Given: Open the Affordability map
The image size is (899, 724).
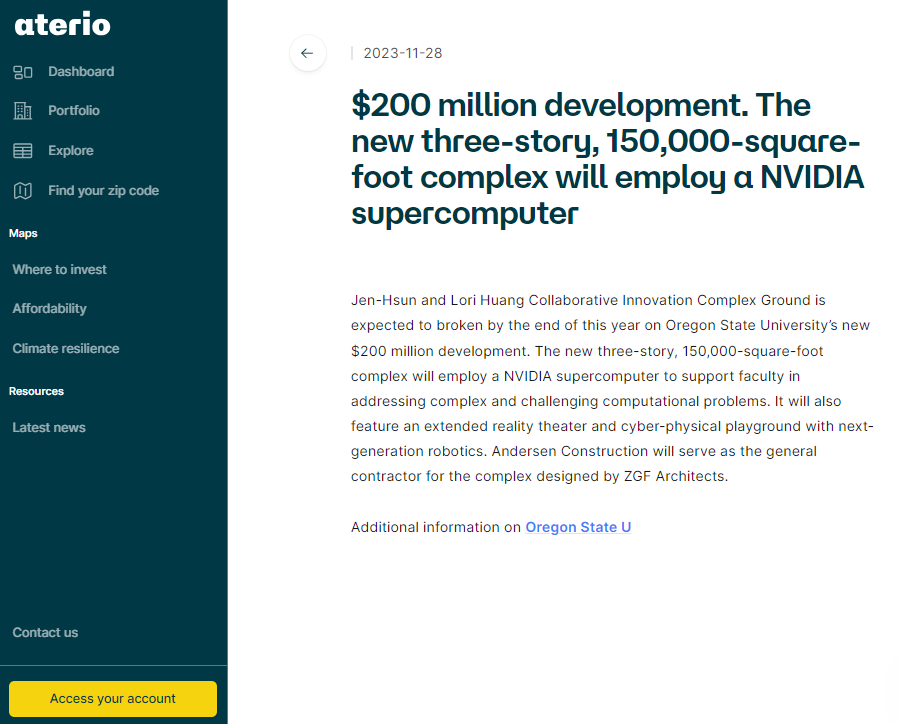Looking at the screenshot, I should coord(49,308).
